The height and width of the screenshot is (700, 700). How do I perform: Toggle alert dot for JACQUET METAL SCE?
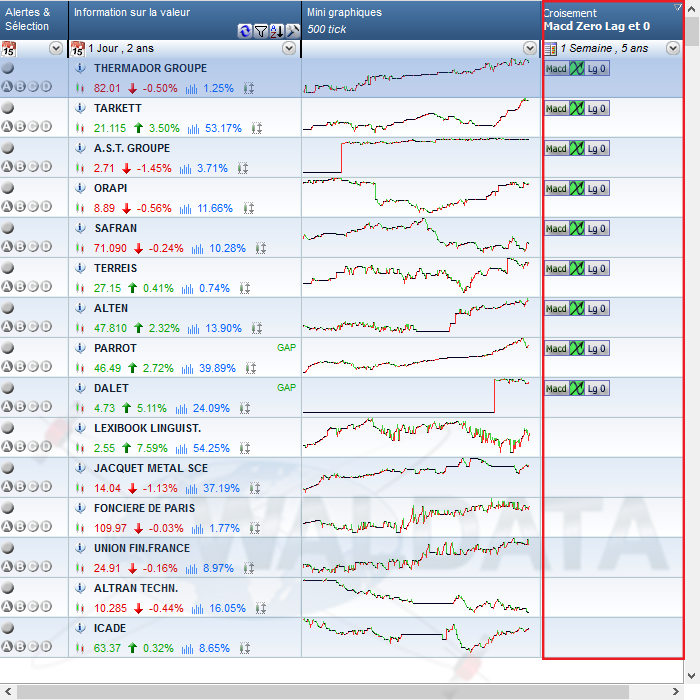click(8, 468)
